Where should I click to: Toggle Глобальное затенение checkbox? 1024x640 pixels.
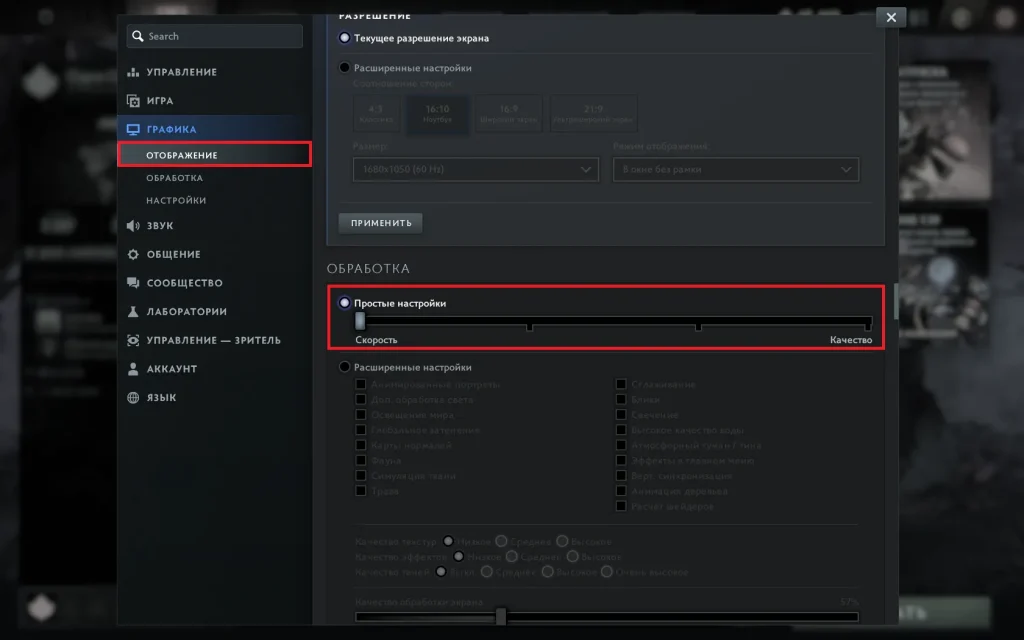pos(360,430)
